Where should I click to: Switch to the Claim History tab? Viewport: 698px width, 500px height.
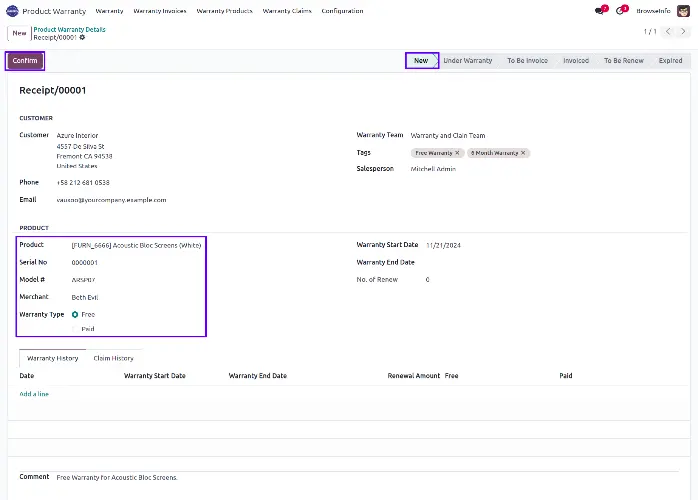[113, 358]
